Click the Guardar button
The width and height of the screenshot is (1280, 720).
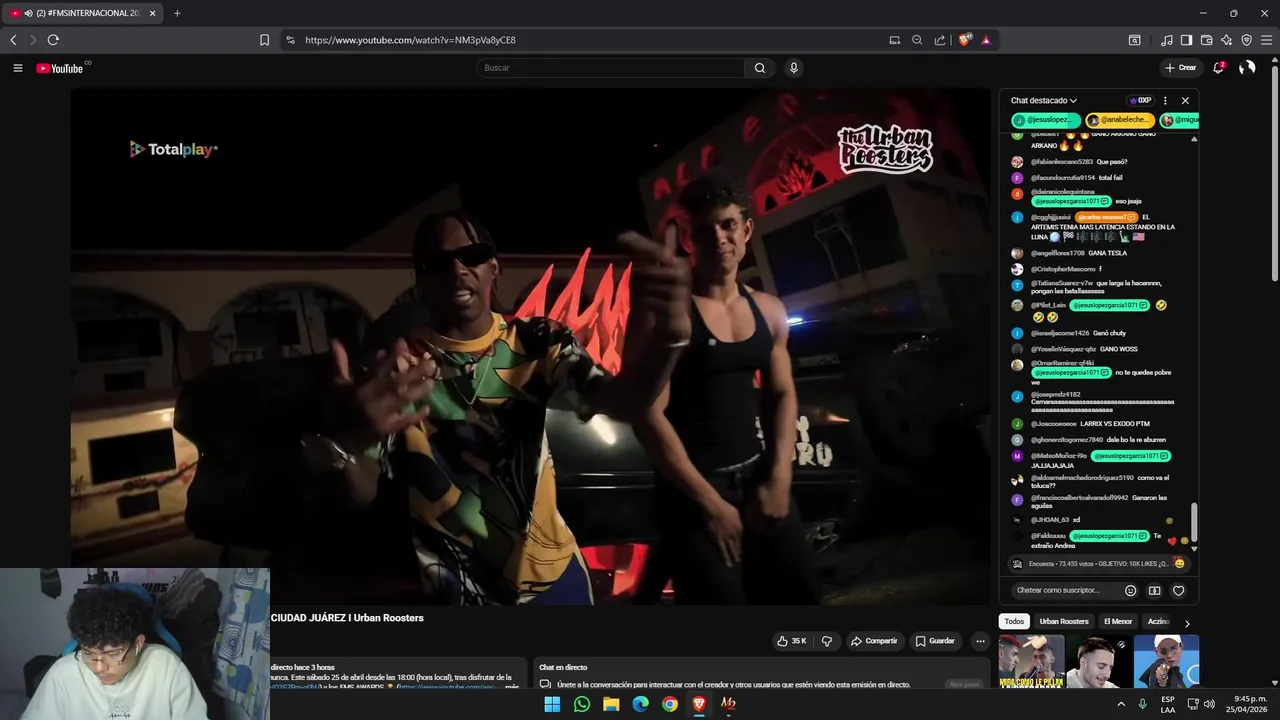(x=935, y=641)
